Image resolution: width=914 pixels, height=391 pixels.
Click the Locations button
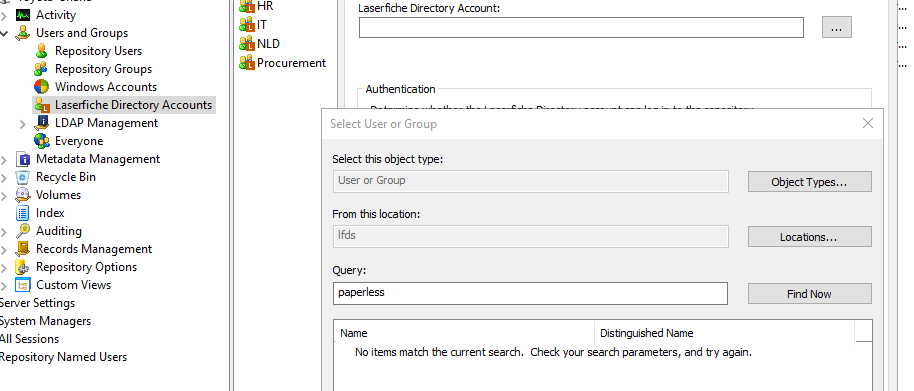point(810,237)
